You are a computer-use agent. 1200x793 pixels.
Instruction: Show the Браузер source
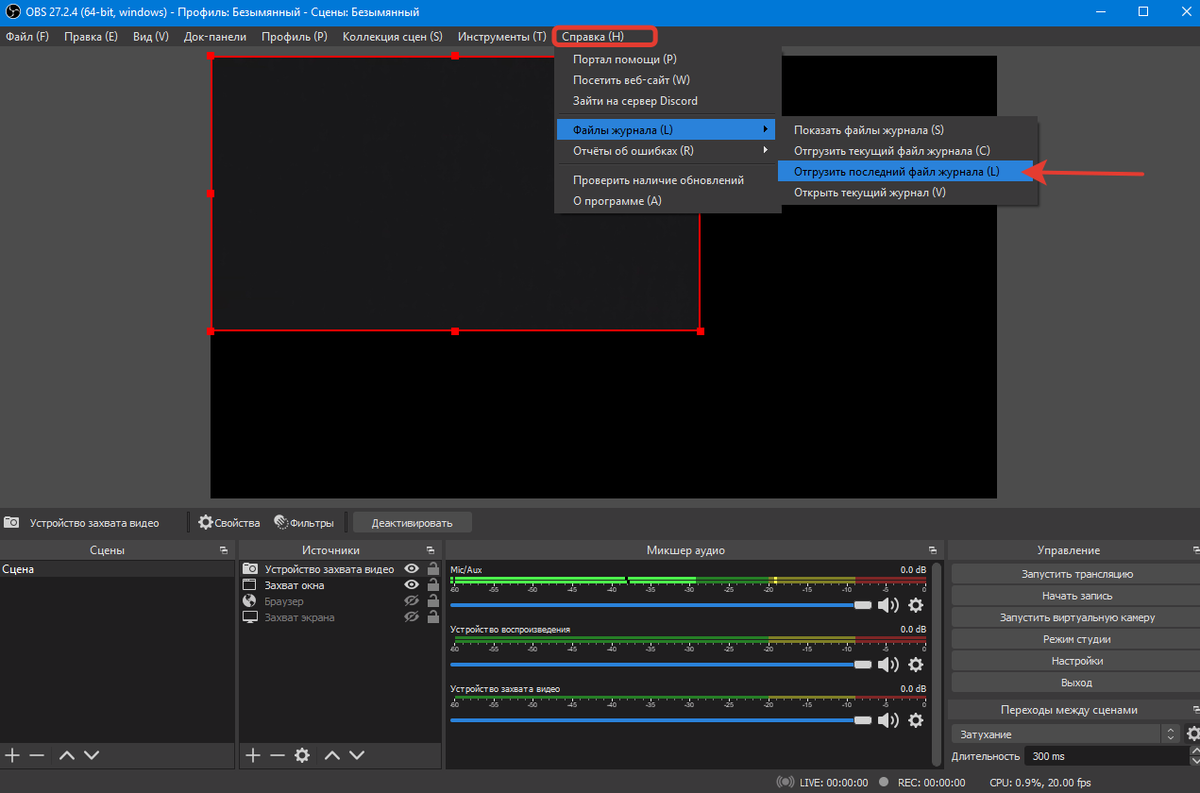(411, 601)
